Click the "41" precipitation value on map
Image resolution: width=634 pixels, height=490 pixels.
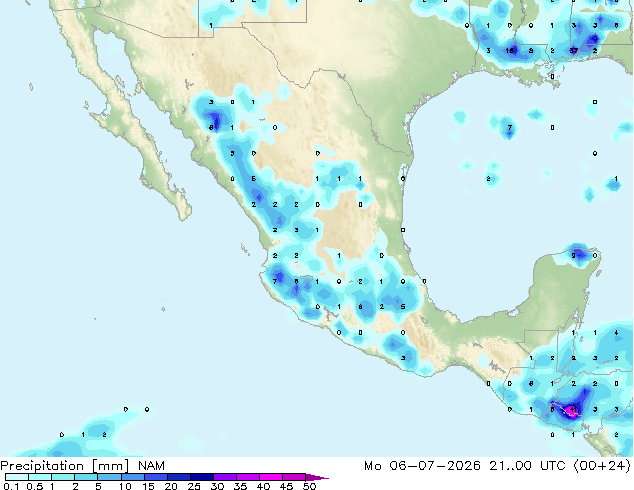(x=573, y=410)
